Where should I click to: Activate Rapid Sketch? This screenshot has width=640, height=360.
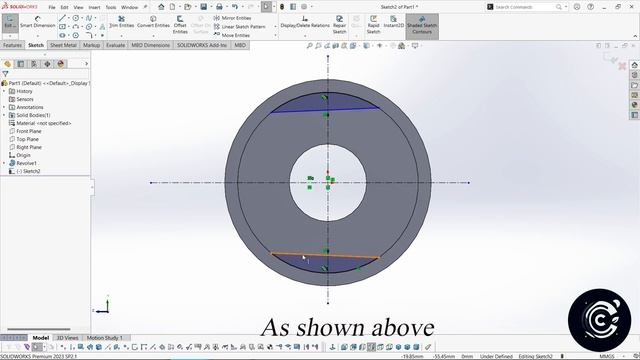pyautogui.click(x=373, y=24)
